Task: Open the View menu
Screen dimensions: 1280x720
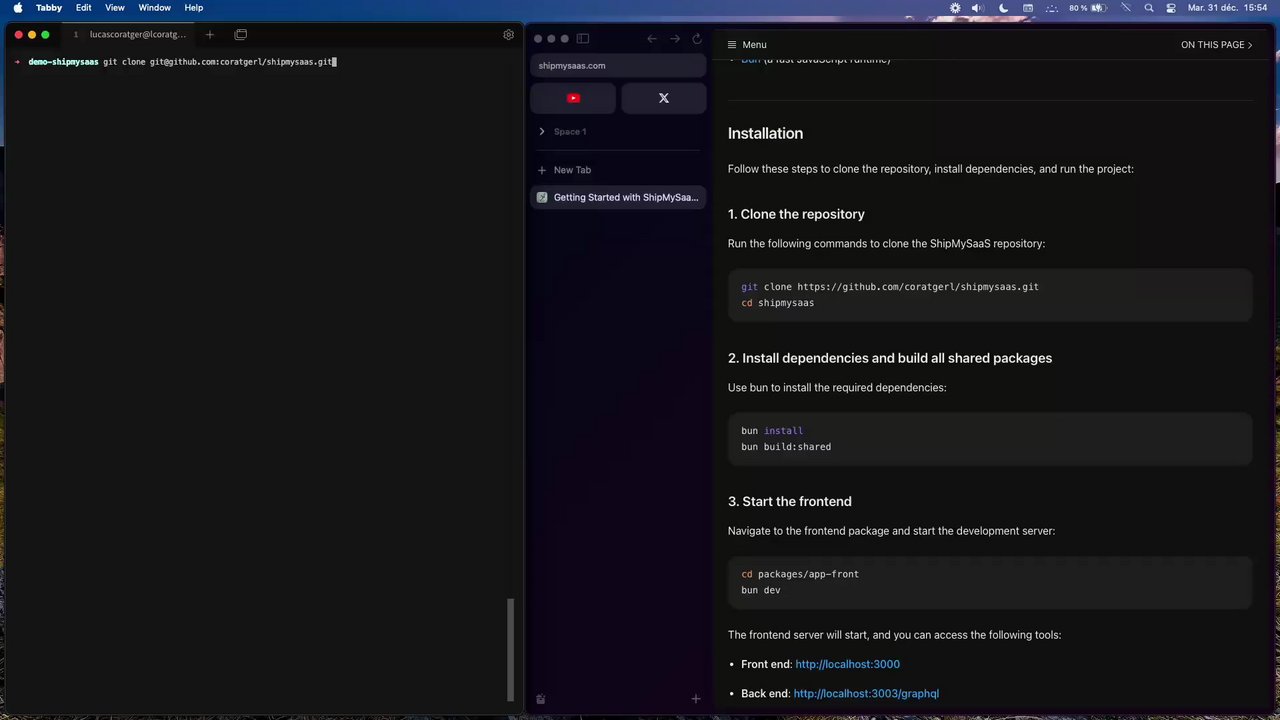Action: [115, 8]
